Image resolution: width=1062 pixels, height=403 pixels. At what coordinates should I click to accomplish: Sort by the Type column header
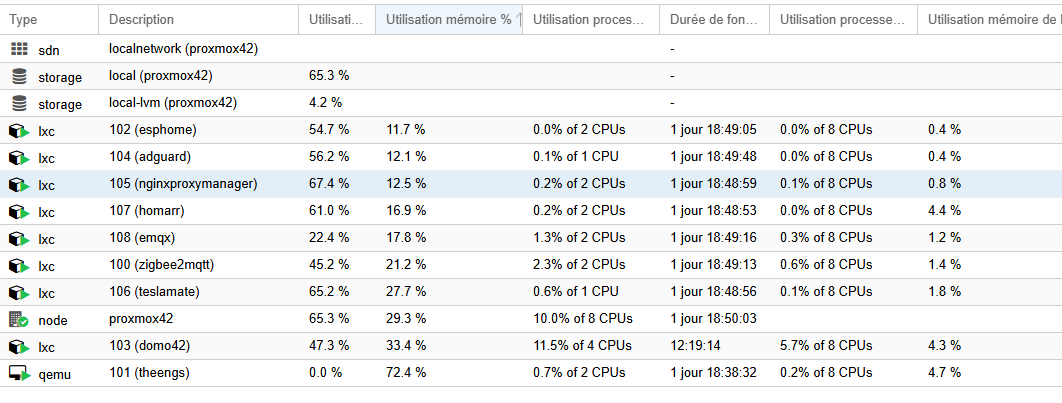(x=49, y=20)
